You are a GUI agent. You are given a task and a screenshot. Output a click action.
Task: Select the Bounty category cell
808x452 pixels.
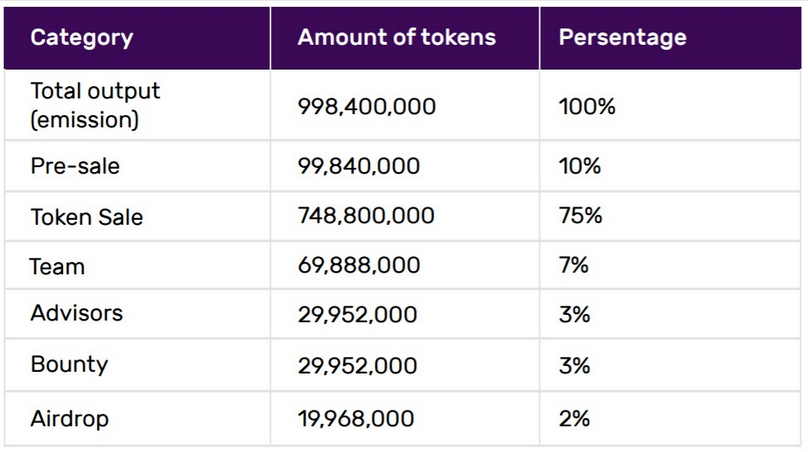click(x=69, y=365)
